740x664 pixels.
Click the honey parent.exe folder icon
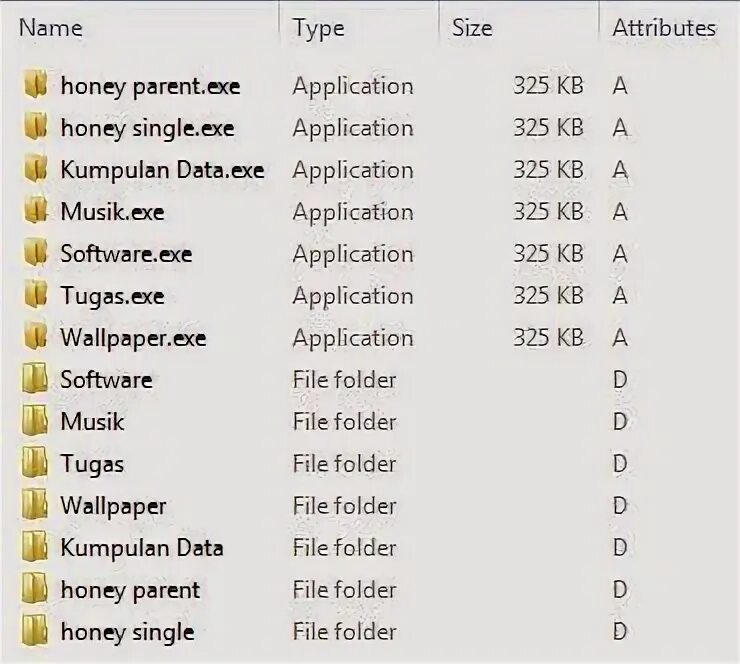coord(36,84)
